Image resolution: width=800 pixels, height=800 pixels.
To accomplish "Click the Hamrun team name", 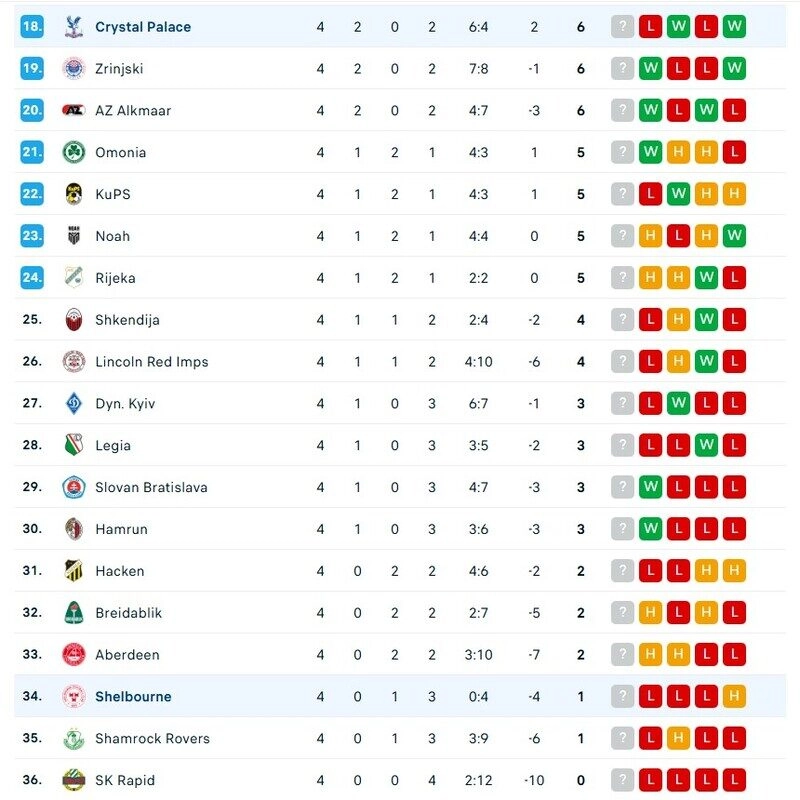I will (124, 529).
